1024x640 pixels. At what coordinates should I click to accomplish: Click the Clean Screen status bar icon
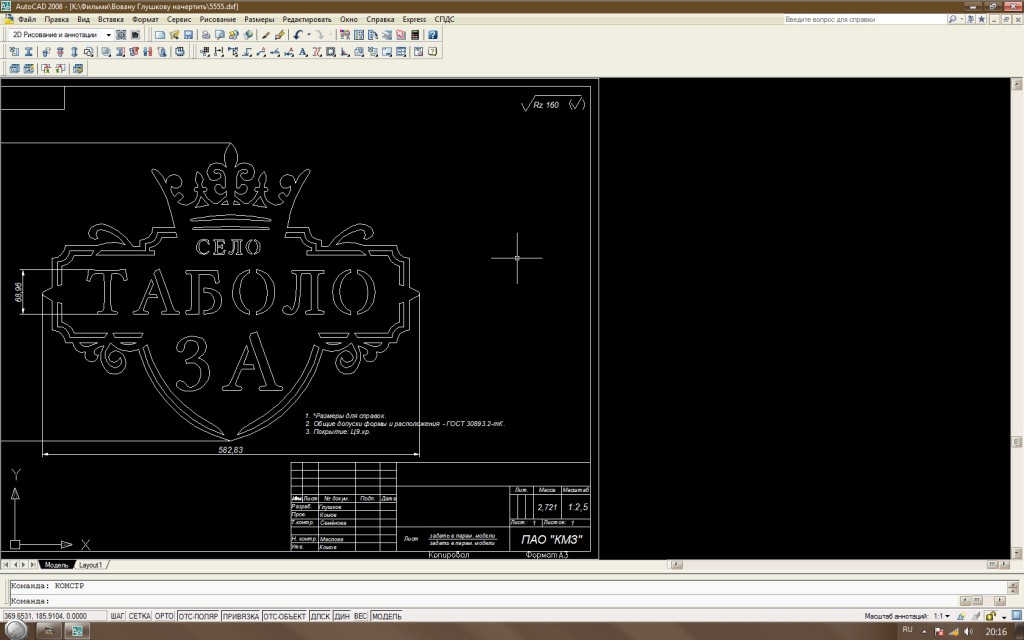(x=1017, y=616)
